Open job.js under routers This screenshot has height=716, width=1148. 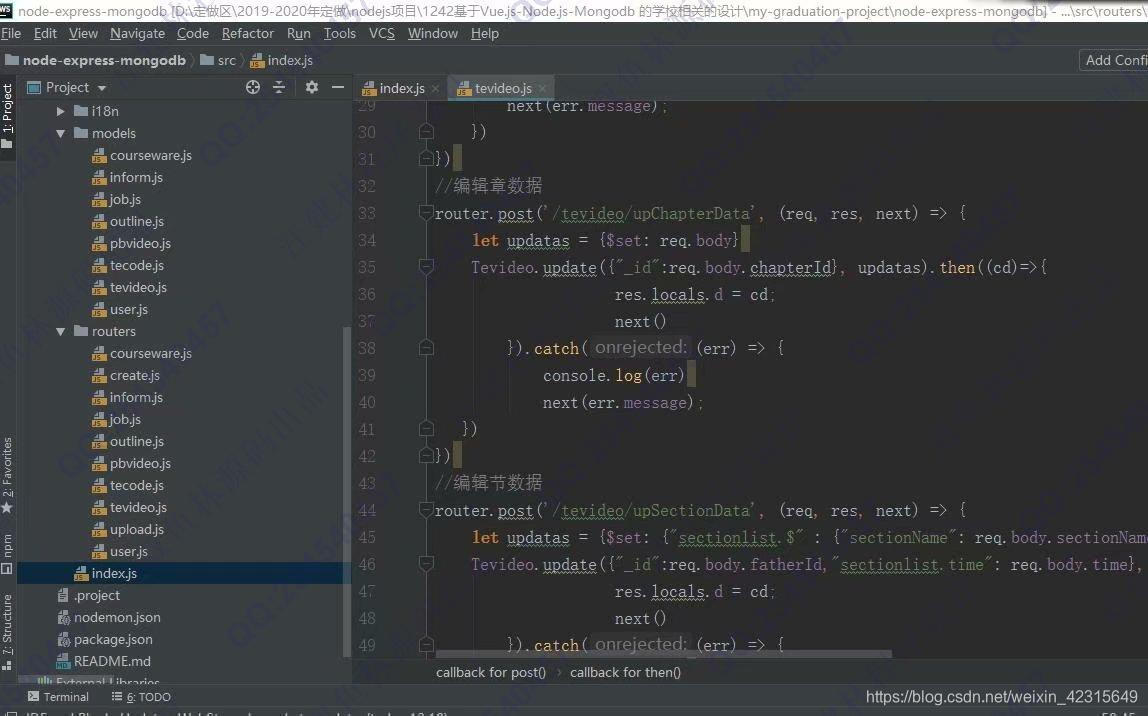point(116,419)
